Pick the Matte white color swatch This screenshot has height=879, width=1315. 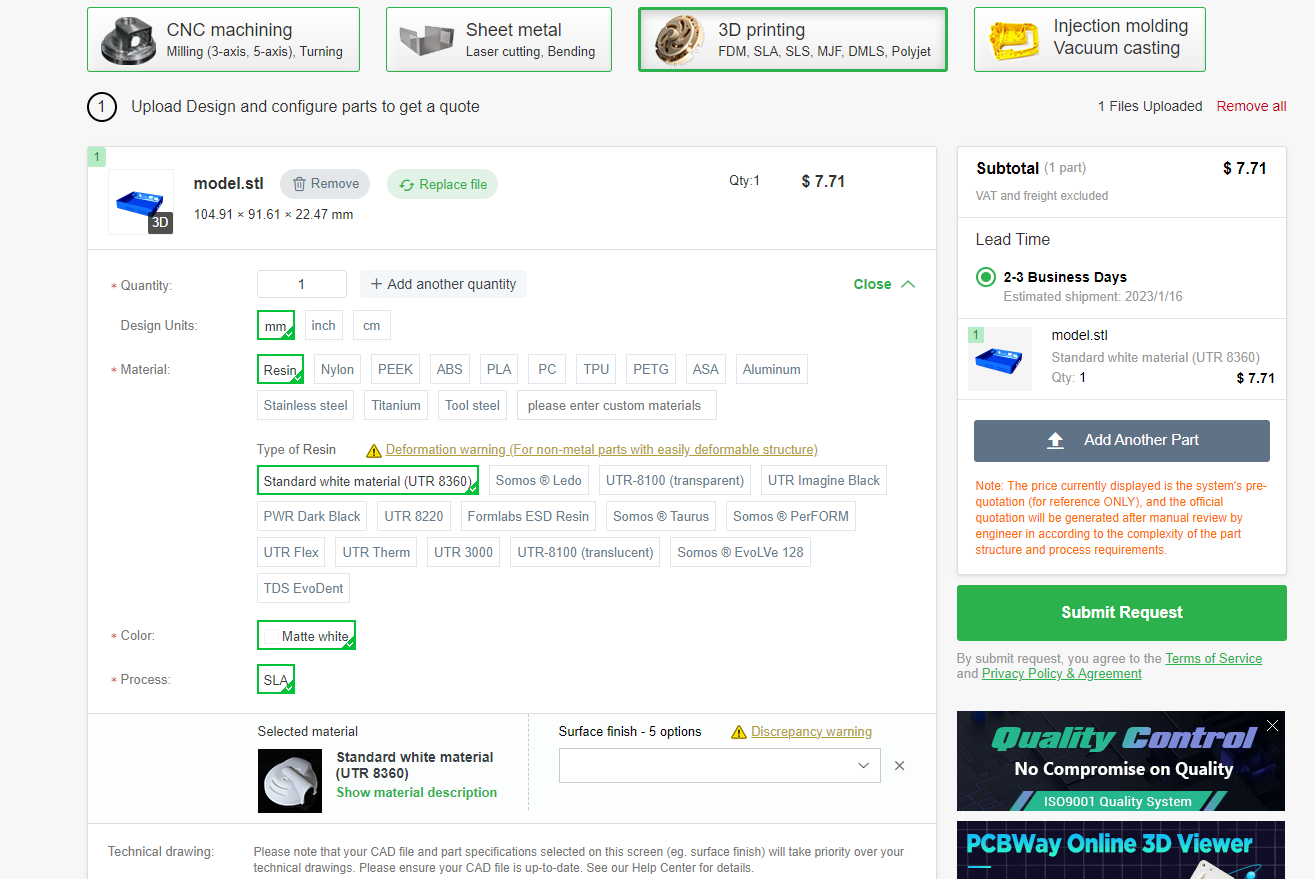tap(306, 636)
